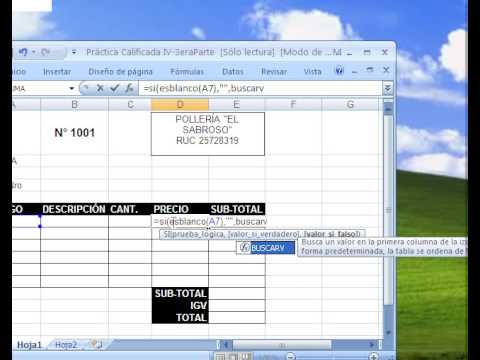
Task: Click the Insert Function fx button
Action: (129, 88)
